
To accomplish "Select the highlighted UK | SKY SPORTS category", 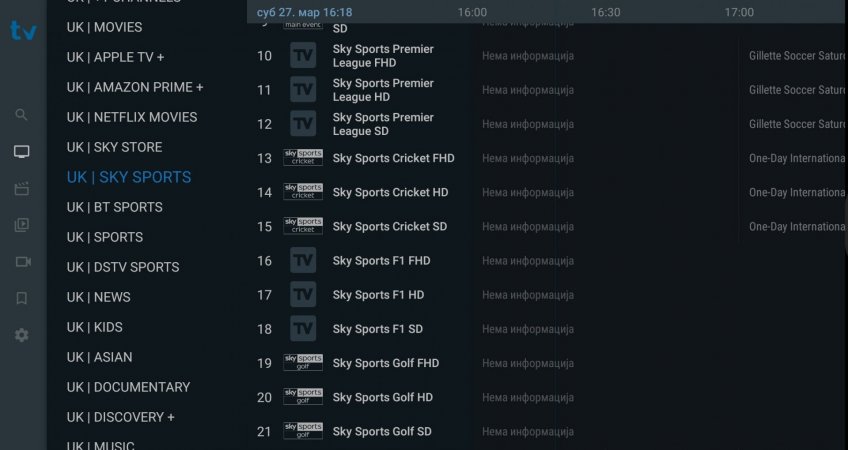I will click(129, 177).
